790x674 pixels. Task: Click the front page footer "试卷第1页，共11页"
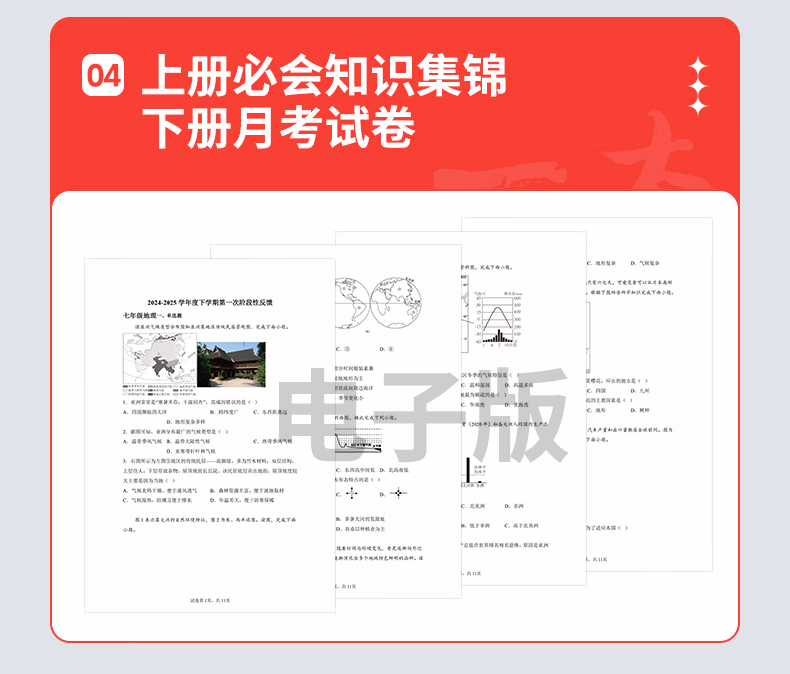coord(210,600)
